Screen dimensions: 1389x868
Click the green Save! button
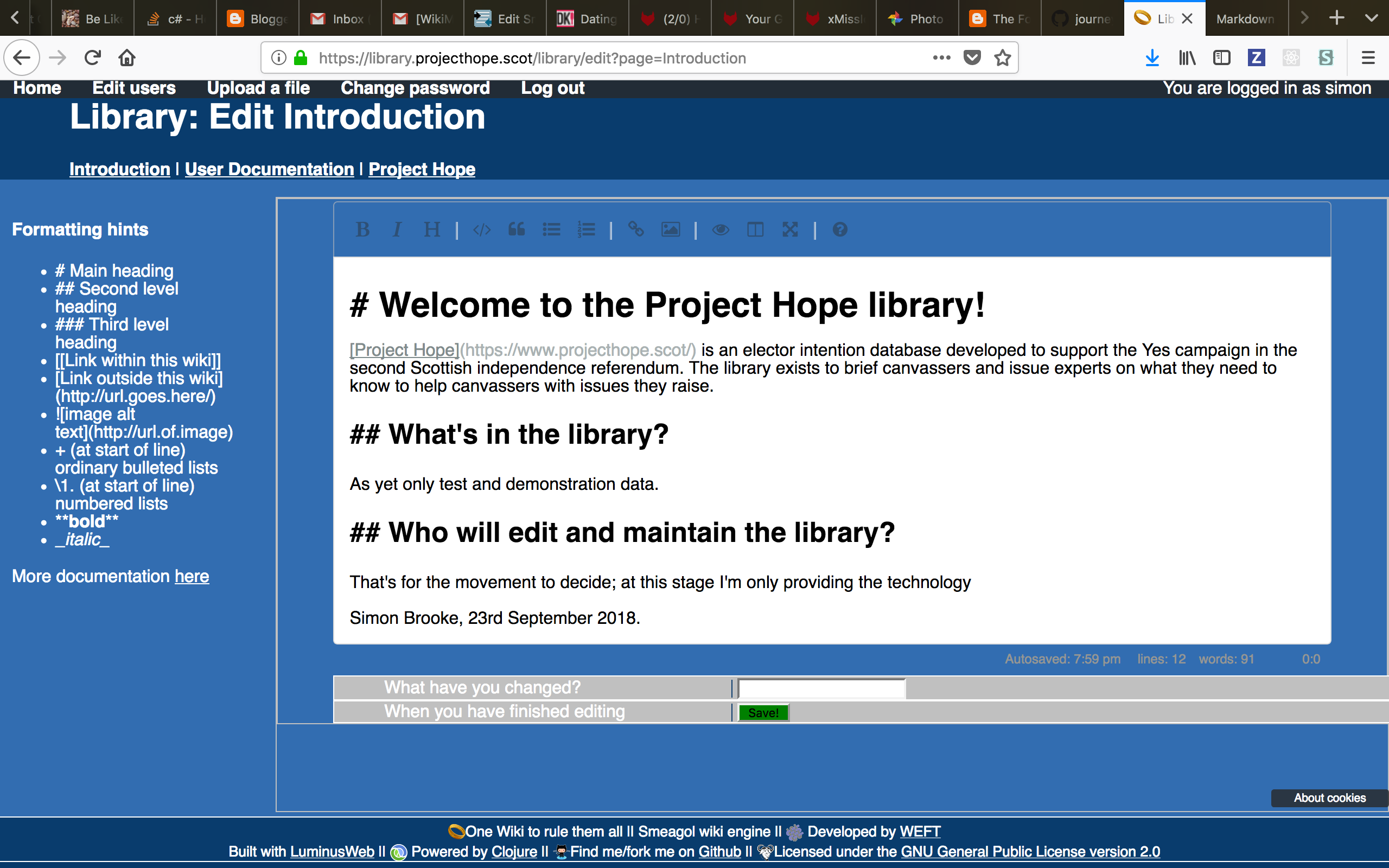coord(763,712)
